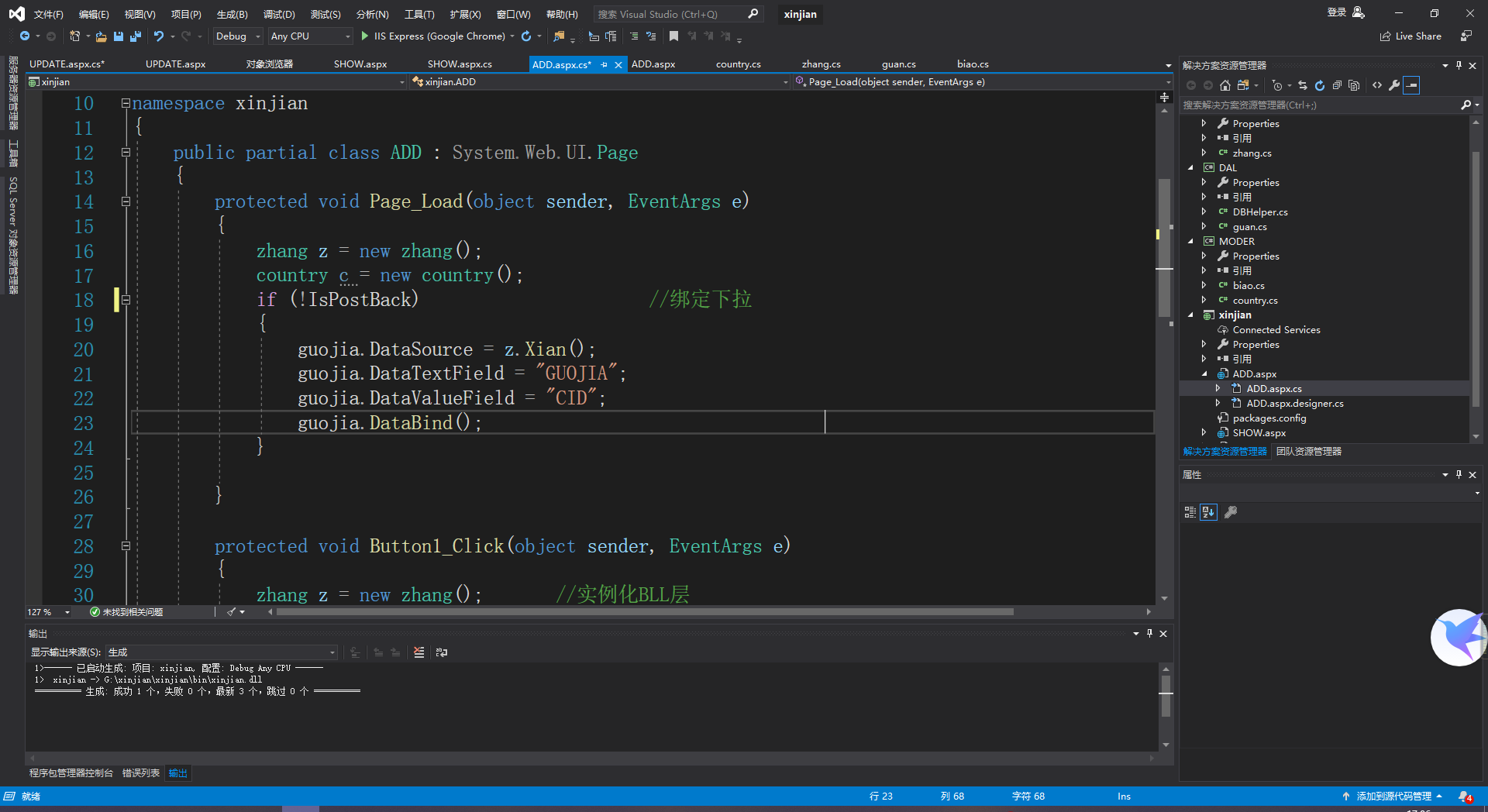This screenshot has width=1488, height=812.
Task: Expand SHOW.aspx node in Solution Explorer
Action: click(1204, 433)
